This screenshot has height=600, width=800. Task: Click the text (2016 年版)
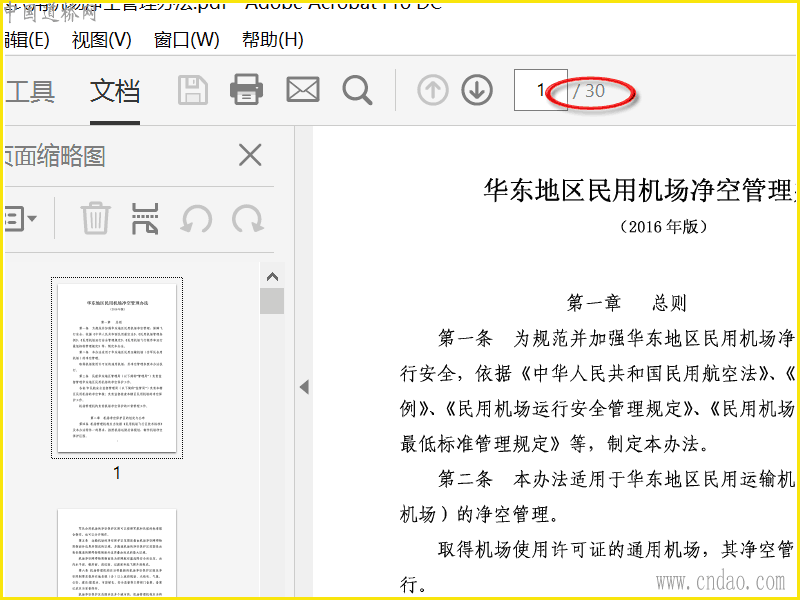(x=663, y=227)
